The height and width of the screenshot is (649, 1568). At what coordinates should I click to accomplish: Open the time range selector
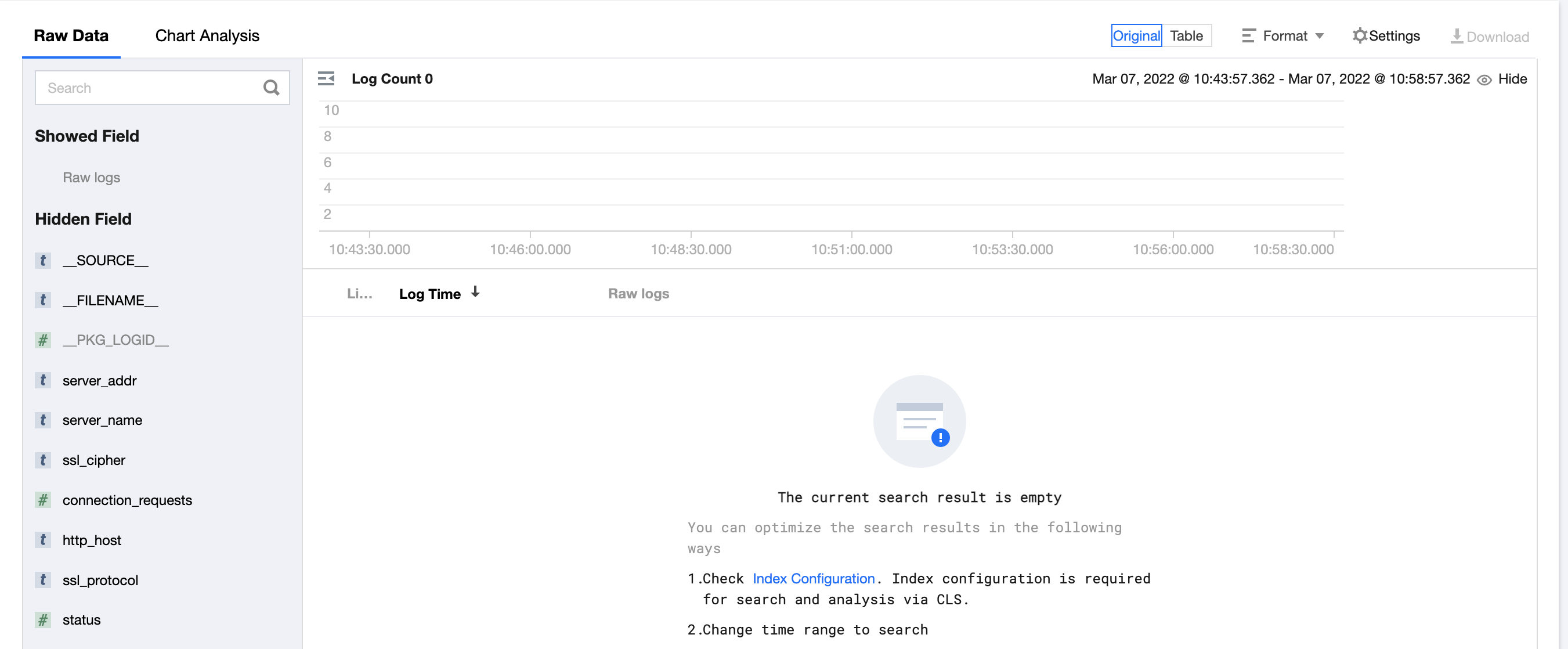pyautogui.click(x=1280, y=79)
